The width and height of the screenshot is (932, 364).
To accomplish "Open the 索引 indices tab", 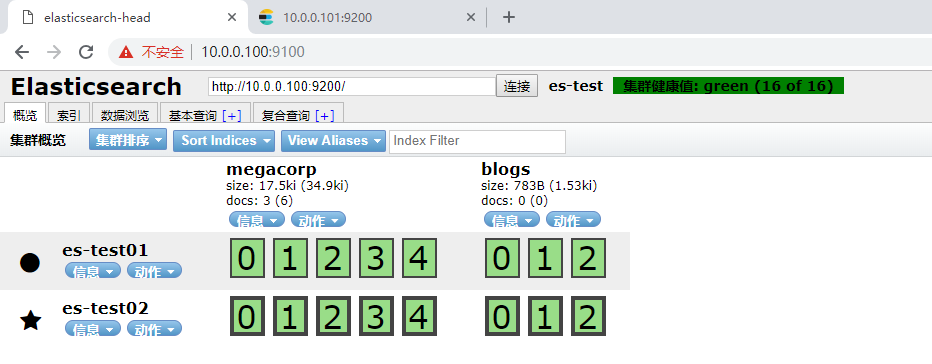I will (x=69, y=115).
